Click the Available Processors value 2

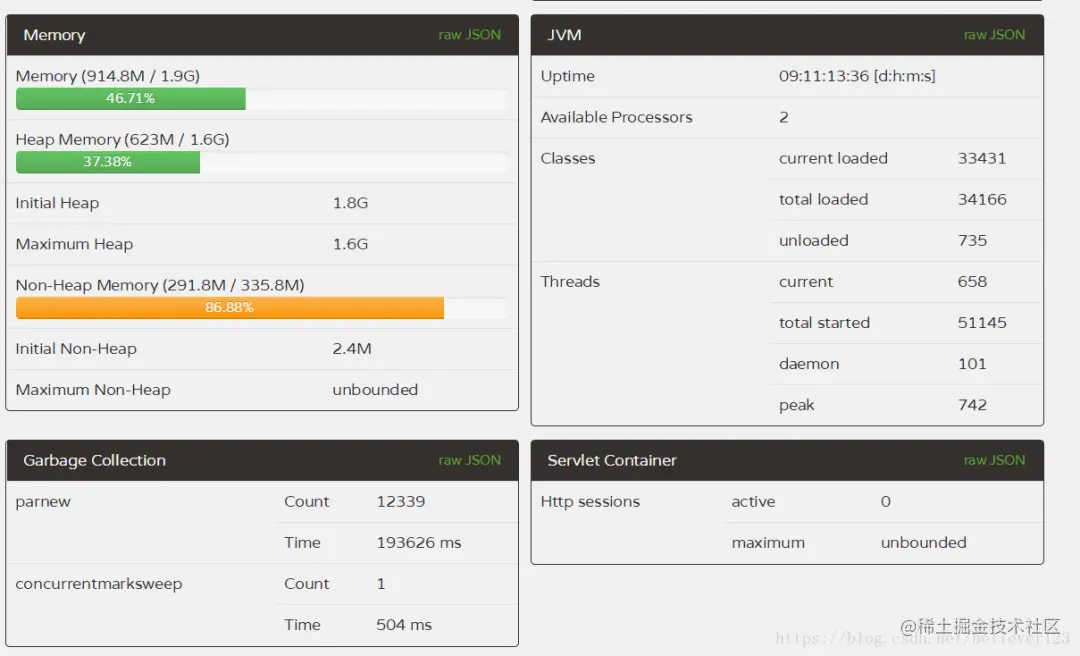784,118
